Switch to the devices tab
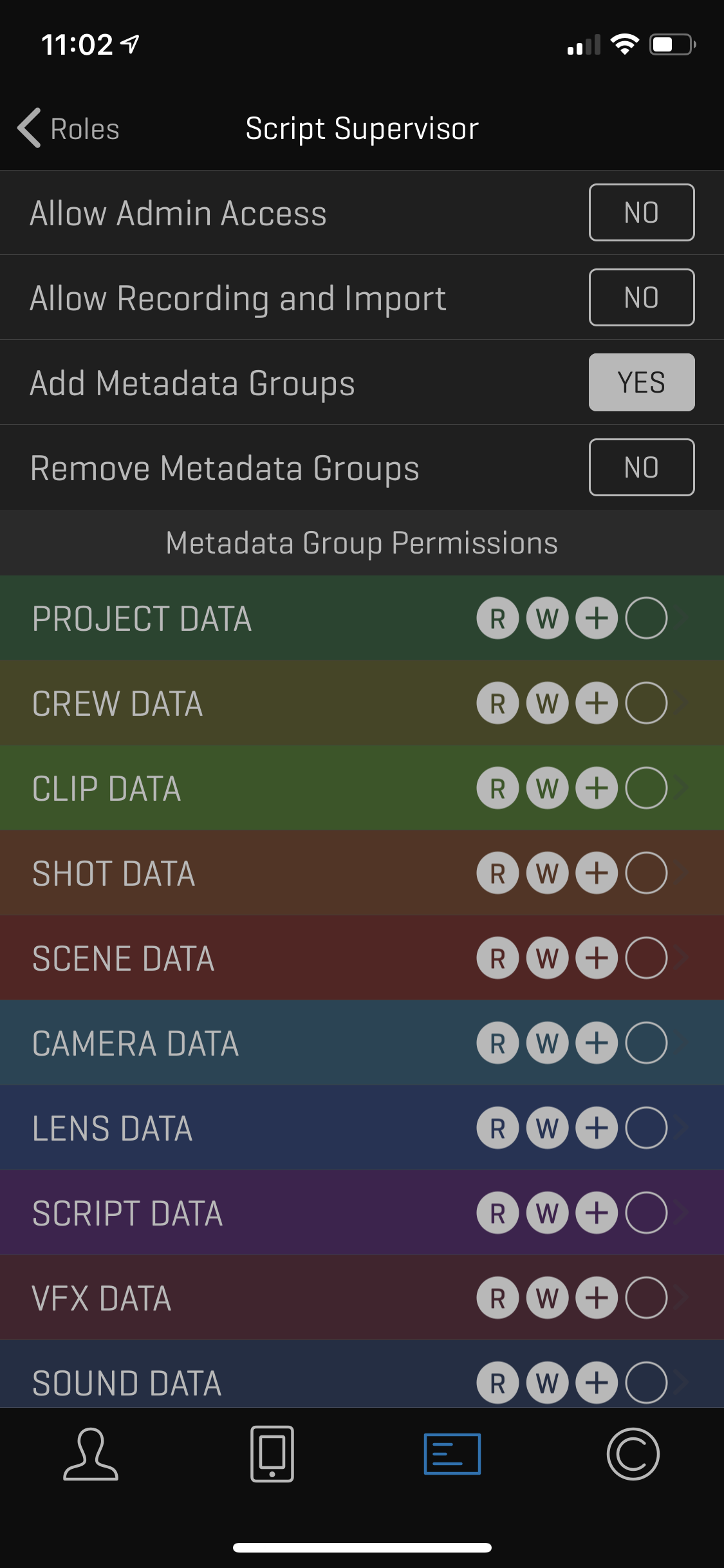Image resolution: width=724 pixels, height=1568 pixels. [272, 1454]
